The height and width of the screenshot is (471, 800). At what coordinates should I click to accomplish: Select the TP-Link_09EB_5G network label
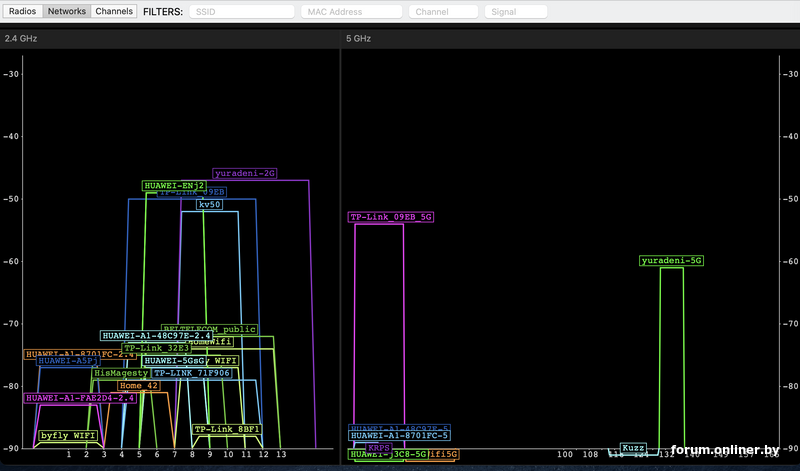click(x=390, y=217)
